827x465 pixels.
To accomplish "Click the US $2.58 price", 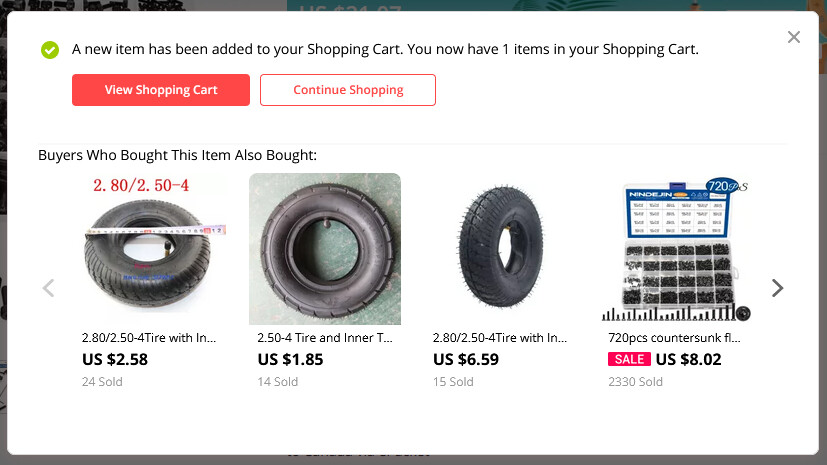I will tap(115, 359).
